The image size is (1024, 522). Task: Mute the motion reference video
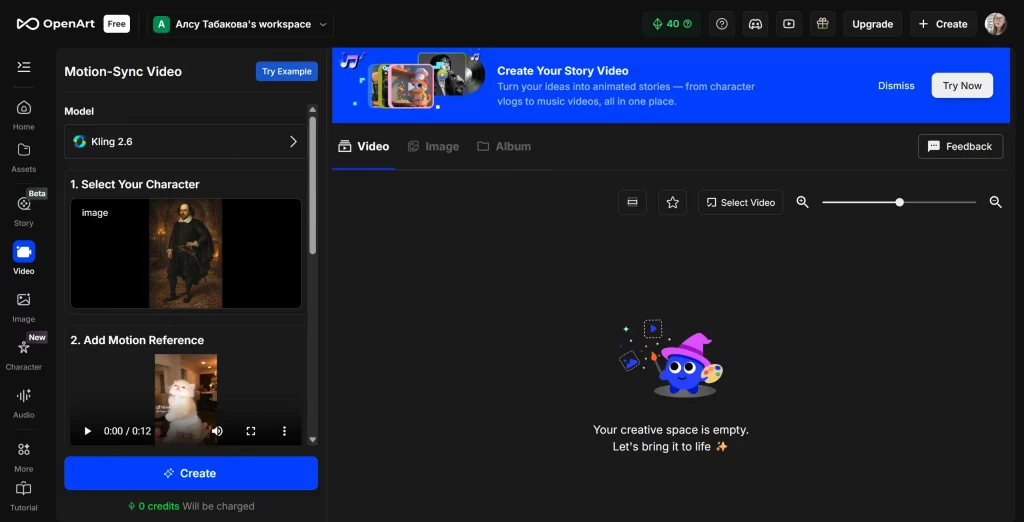click(x=217, y=431)
